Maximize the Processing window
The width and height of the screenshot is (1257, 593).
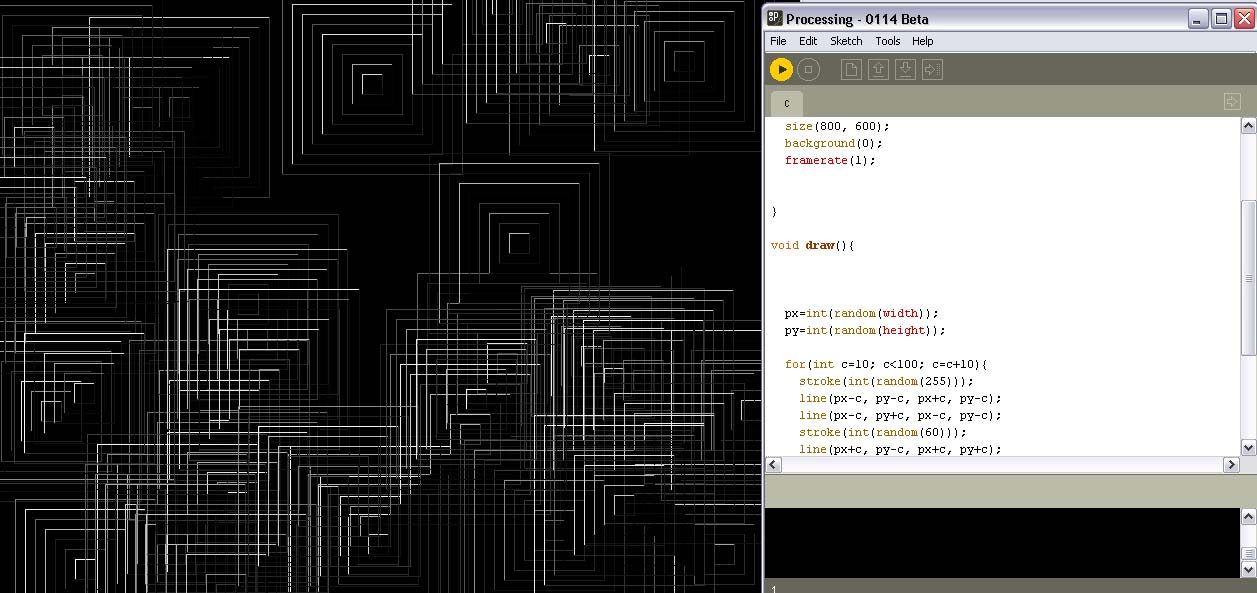click(1220, 19)
